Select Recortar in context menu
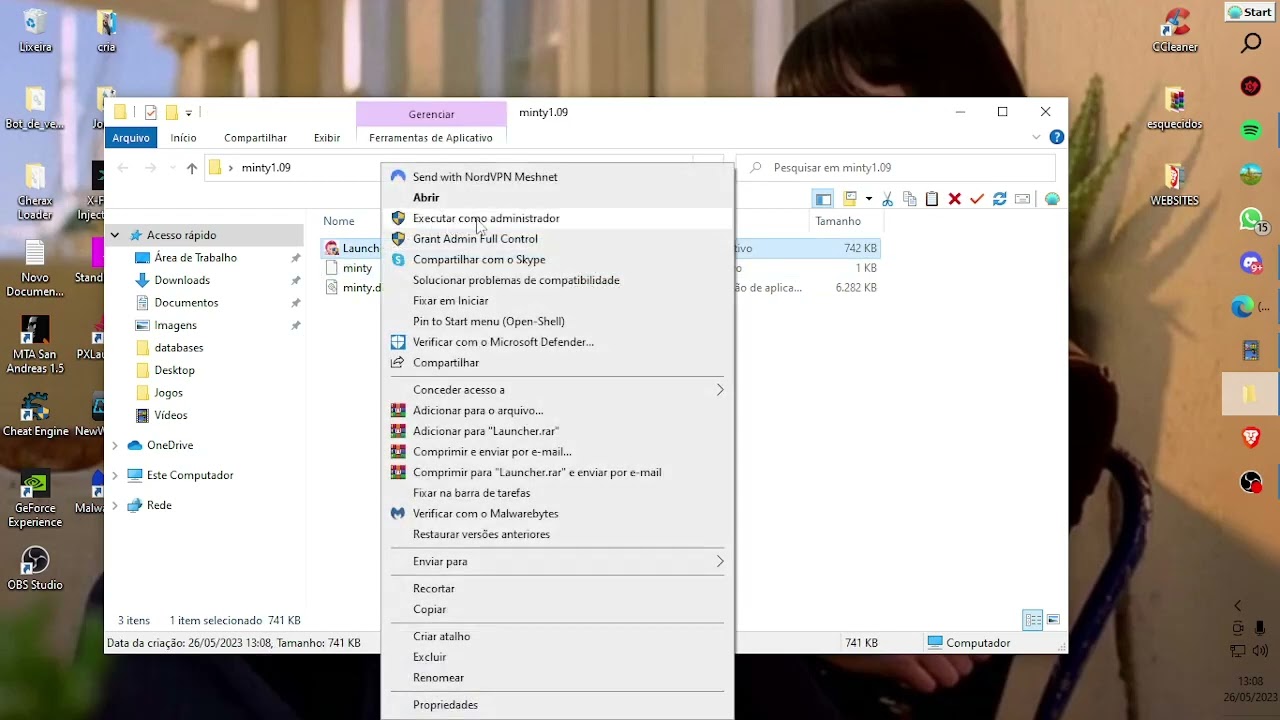Image resolution: width=1280 pixels, height=720 pixels. click(x=557, y=589)
